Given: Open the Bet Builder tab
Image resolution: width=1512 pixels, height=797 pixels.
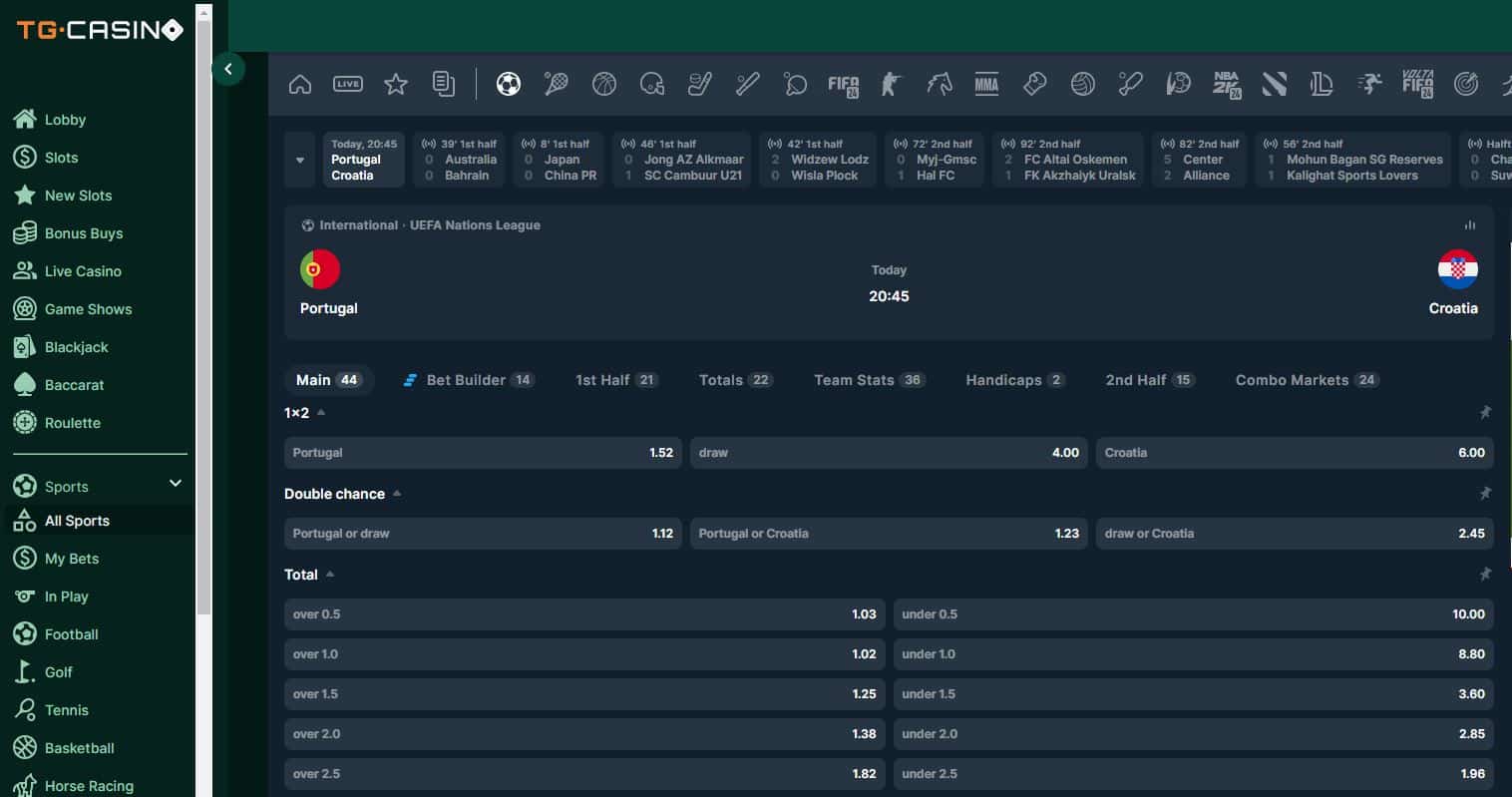Looking at the screenshot, I should point(469,380).
